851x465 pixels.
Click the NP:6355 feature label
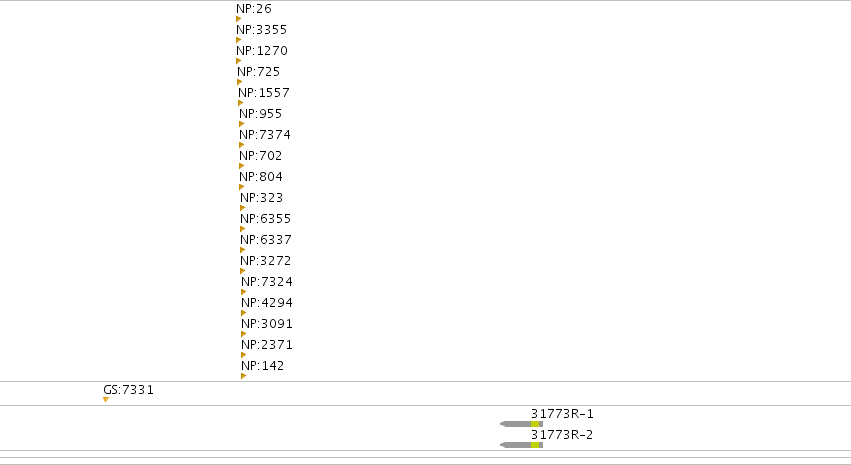pos(266,219)
